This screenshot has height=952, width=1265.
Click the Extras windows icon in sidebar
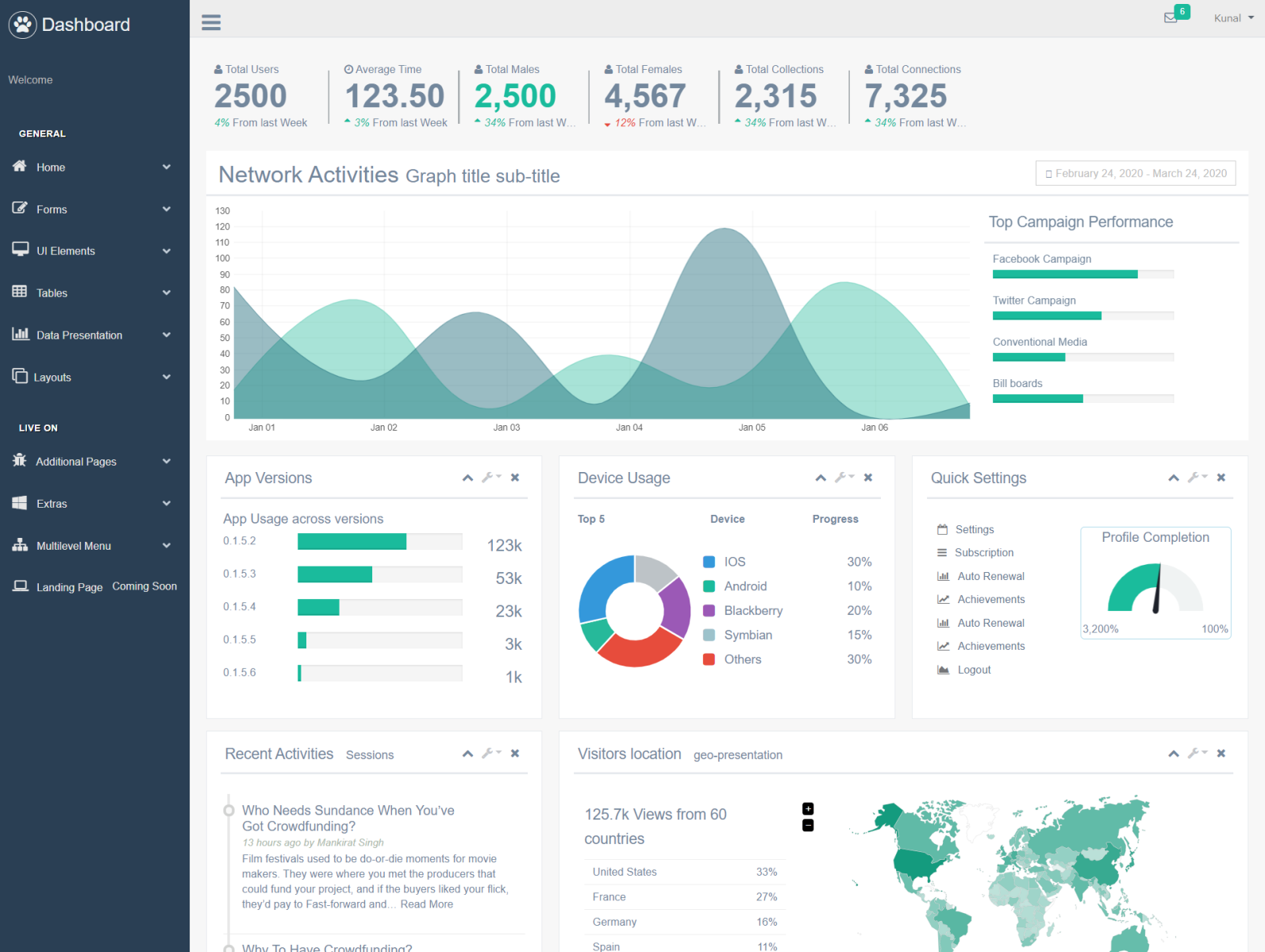click(x=20, y=502)
